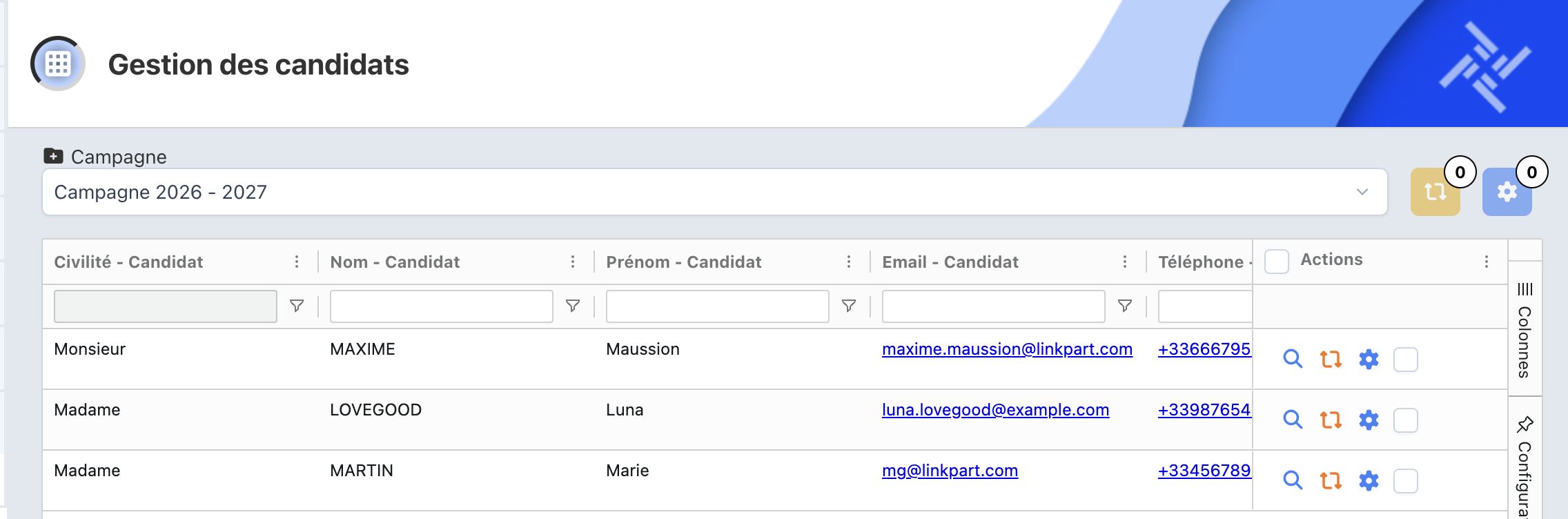The width and height of the screenshot is (1568, 519).
Task: Open Nom - Candidat column menu
Action: (573, 262)
